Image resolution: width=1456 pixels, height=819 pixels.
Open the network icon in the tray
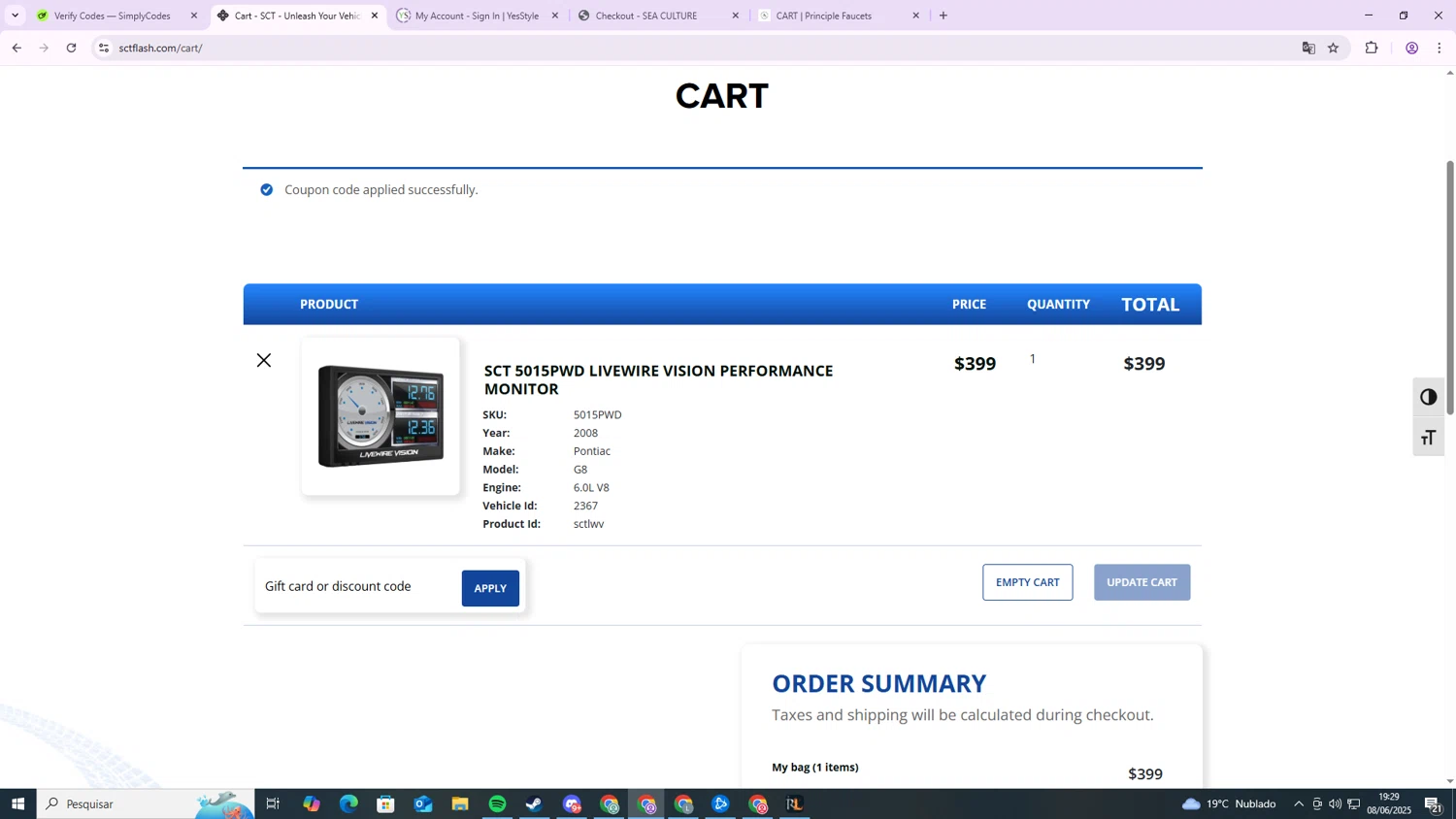click(1354, 803)
